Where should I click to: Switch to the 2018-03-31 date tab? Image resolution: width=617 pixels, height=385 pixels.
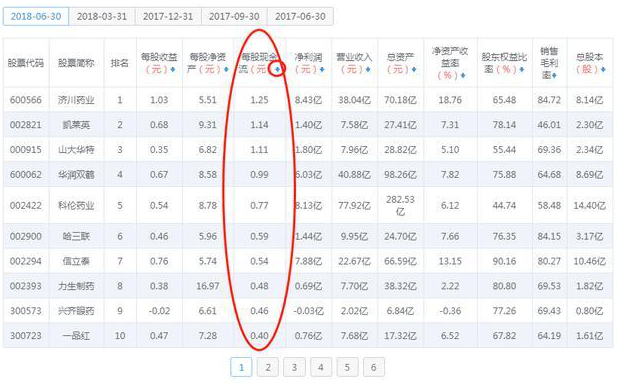click(x=102, y=17)
